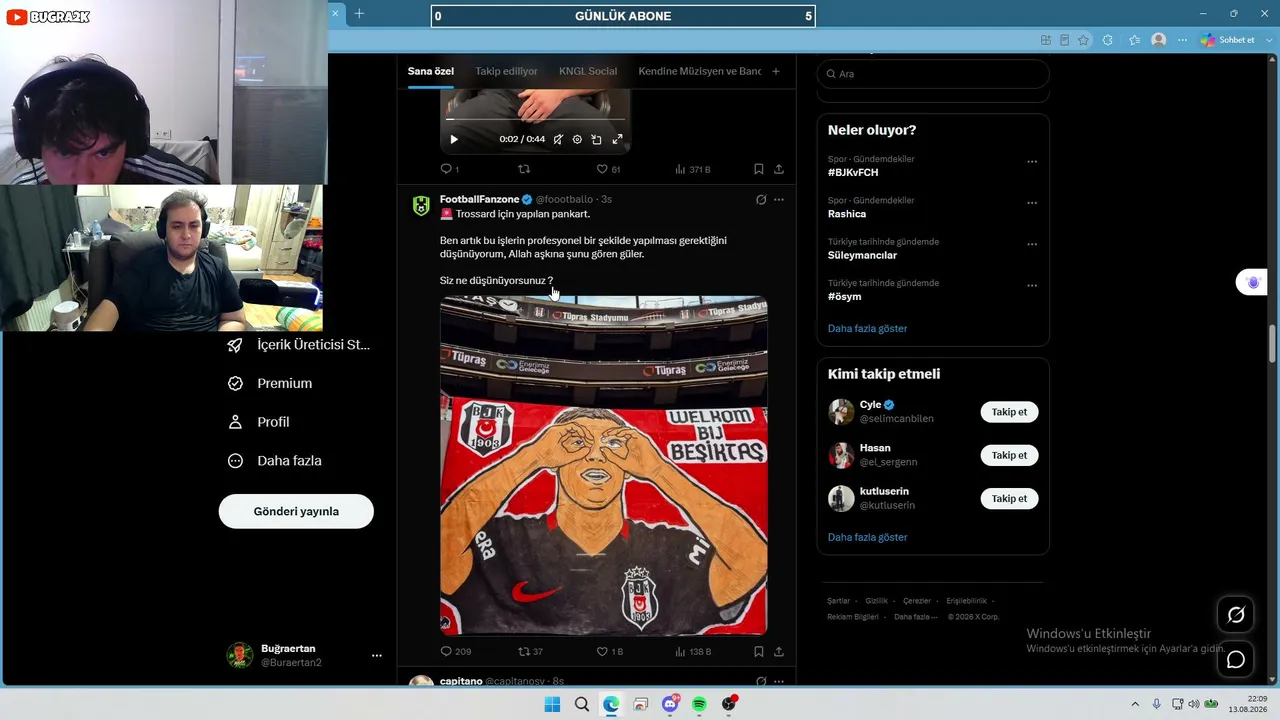Follow the Cyle account

(1009, 412)
